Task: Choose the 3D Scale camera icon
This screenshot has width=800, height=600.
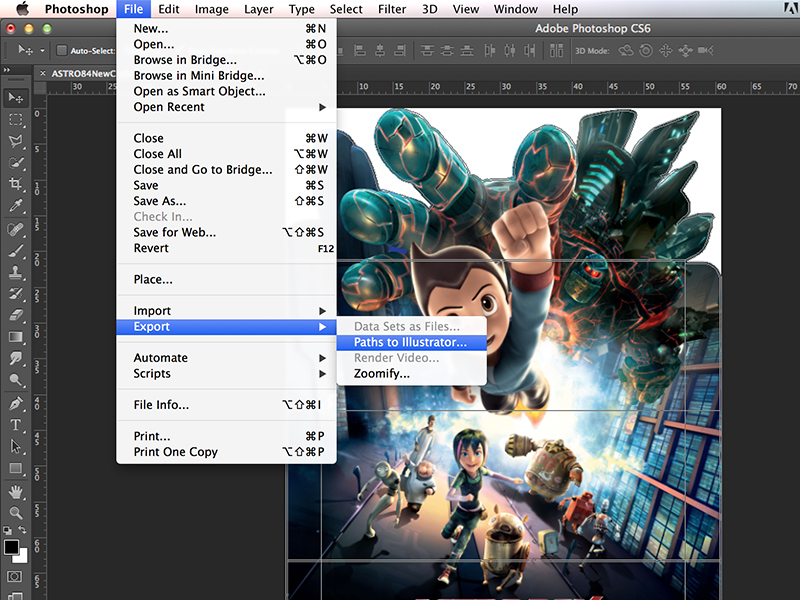Action: point(706,51)
